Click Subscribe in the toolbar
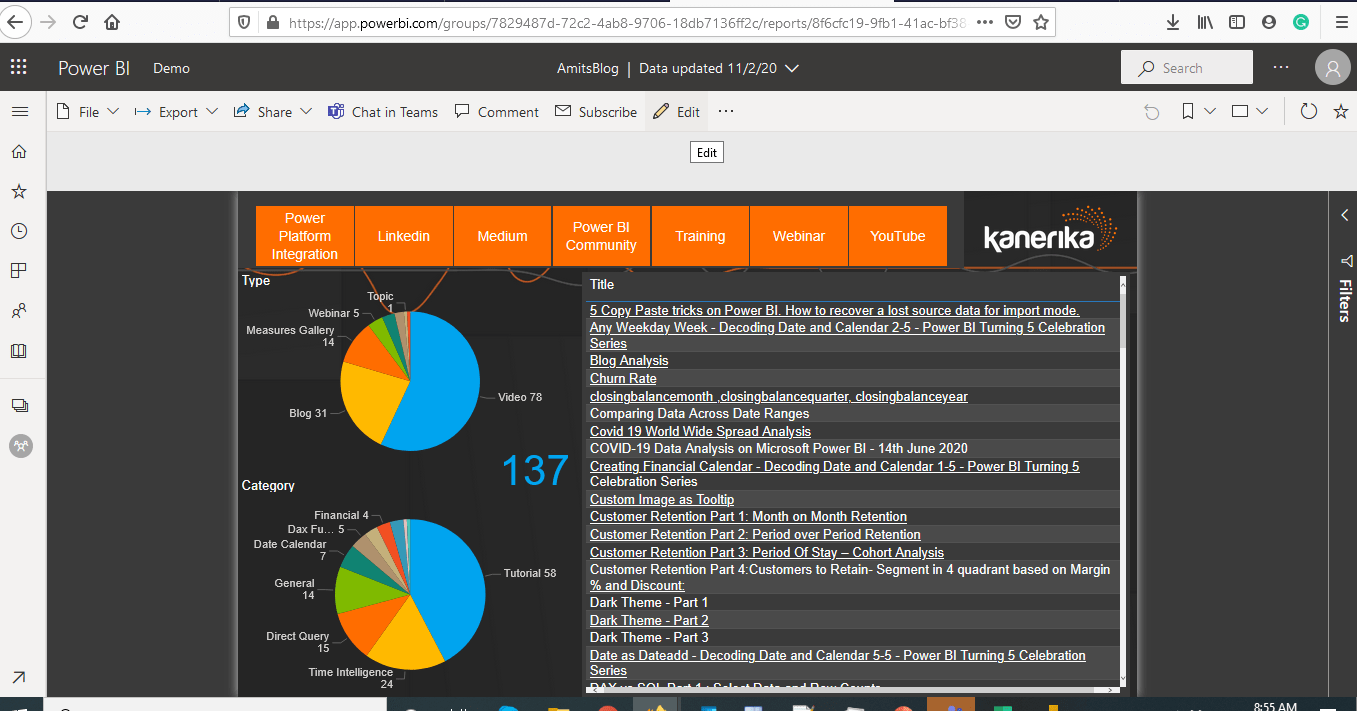The image size is (1357, 711). tap(596, 112)
